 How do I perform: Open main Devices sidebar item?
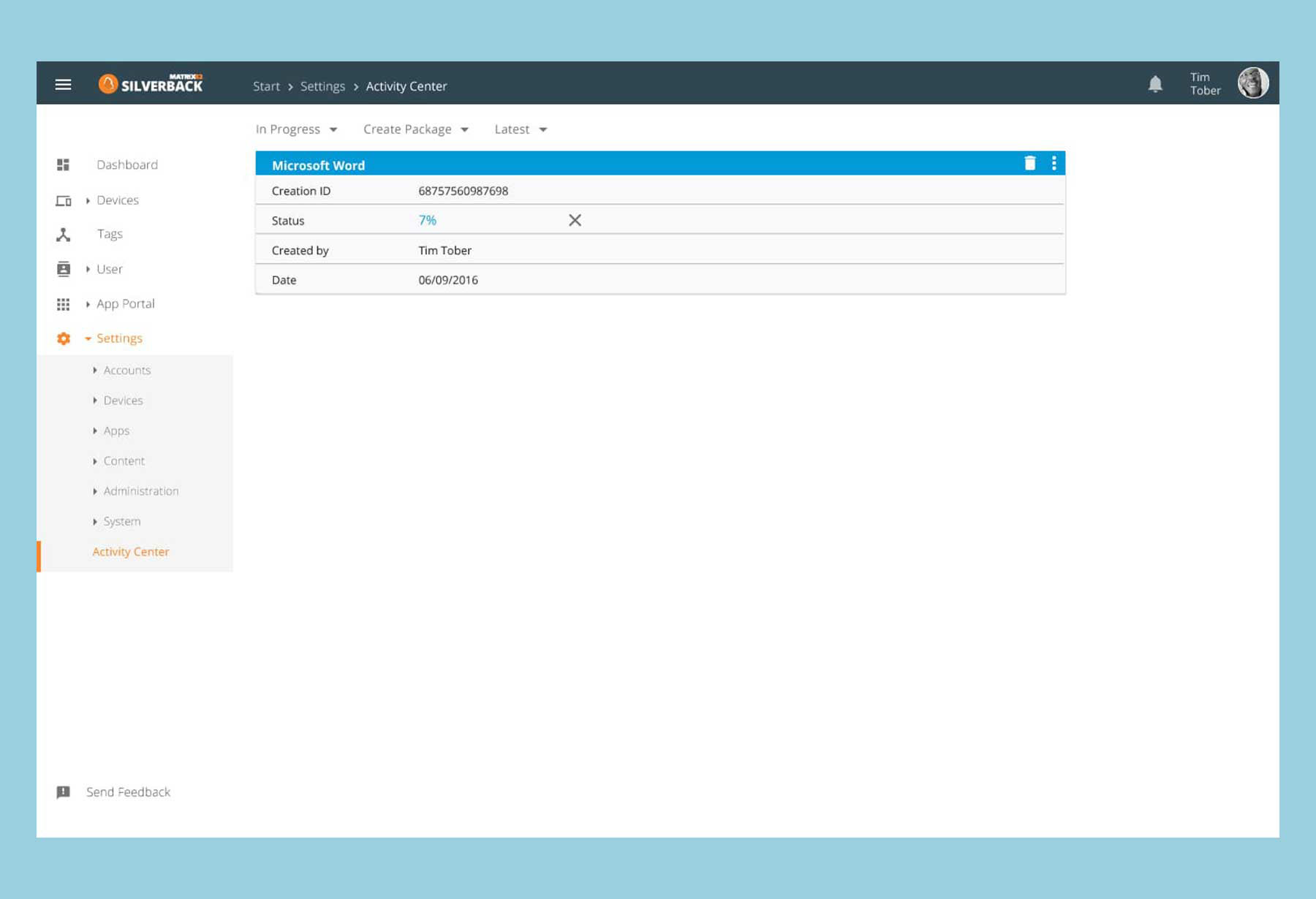point(118,200)
